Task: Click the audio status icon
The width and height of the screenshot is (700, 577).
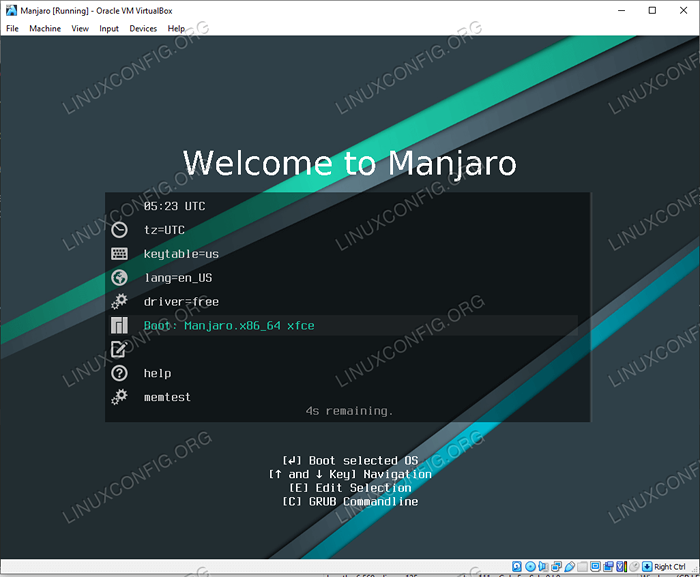Action: point(543,567)
